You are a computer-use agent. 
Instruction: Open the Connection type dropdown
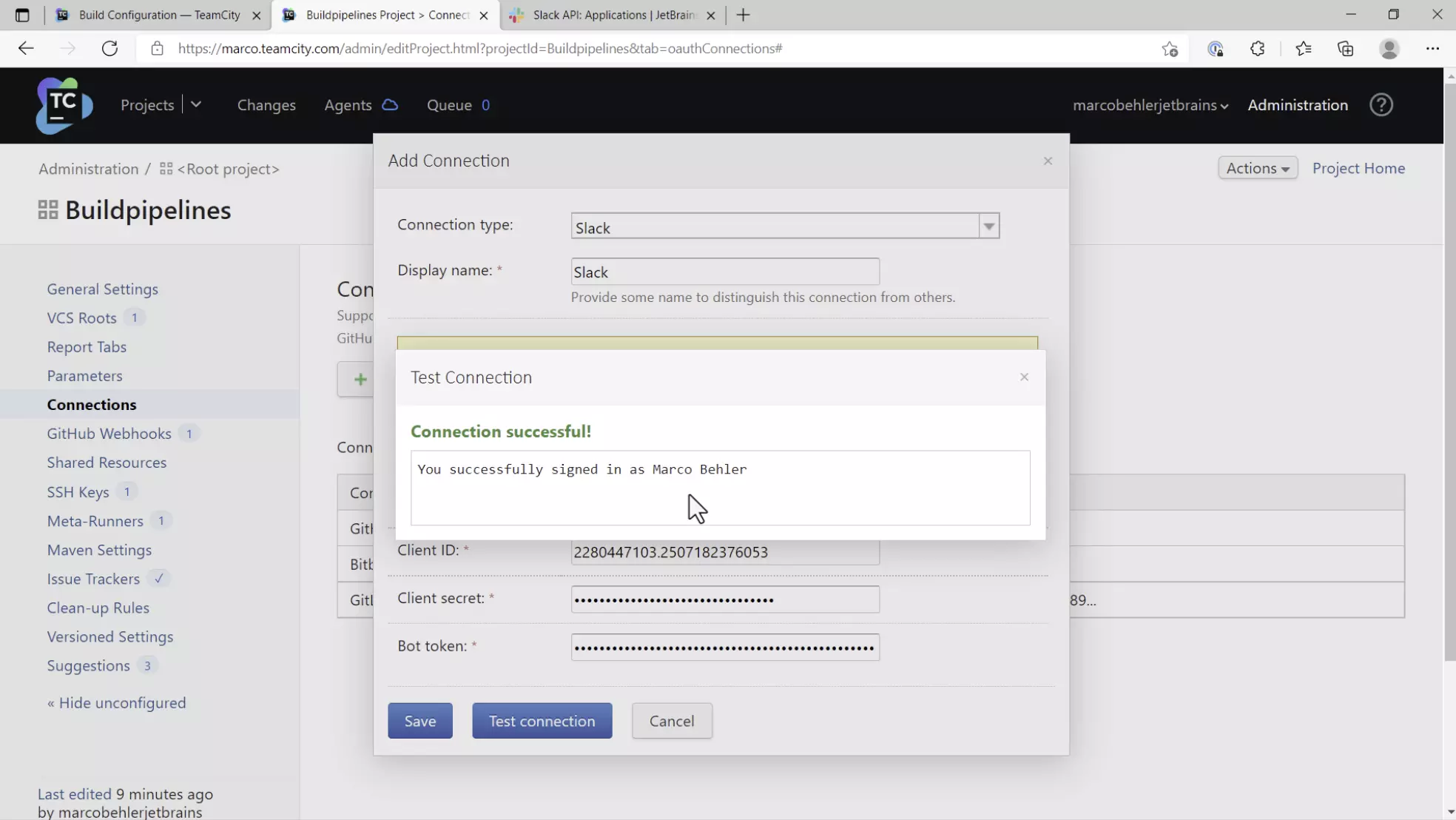coord(988,226)
